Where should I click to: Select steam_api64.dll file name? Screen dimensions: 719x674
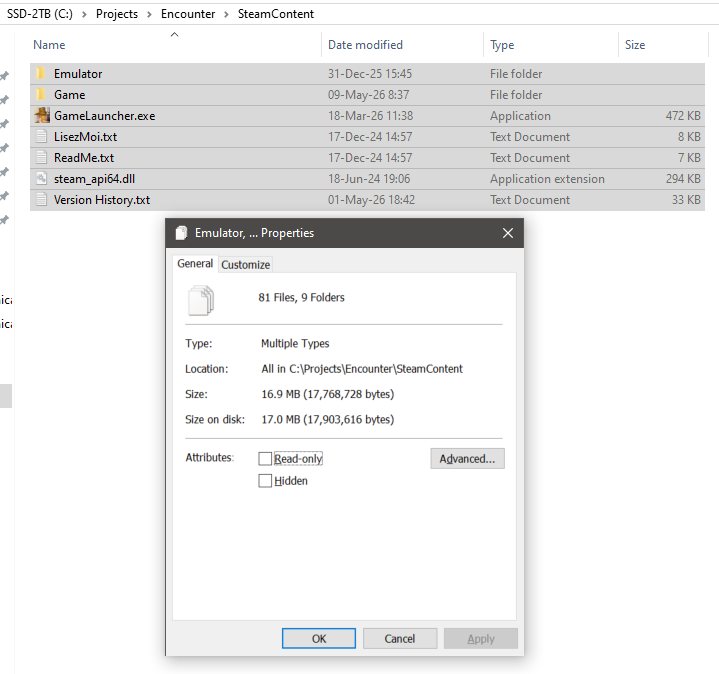pos(94,179)
